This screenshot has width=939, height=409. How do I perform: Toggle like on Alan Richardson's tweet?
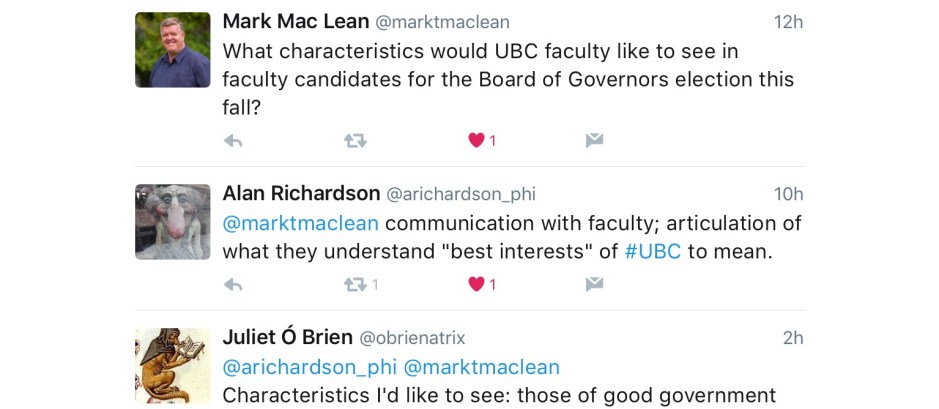tap(477, 285)
